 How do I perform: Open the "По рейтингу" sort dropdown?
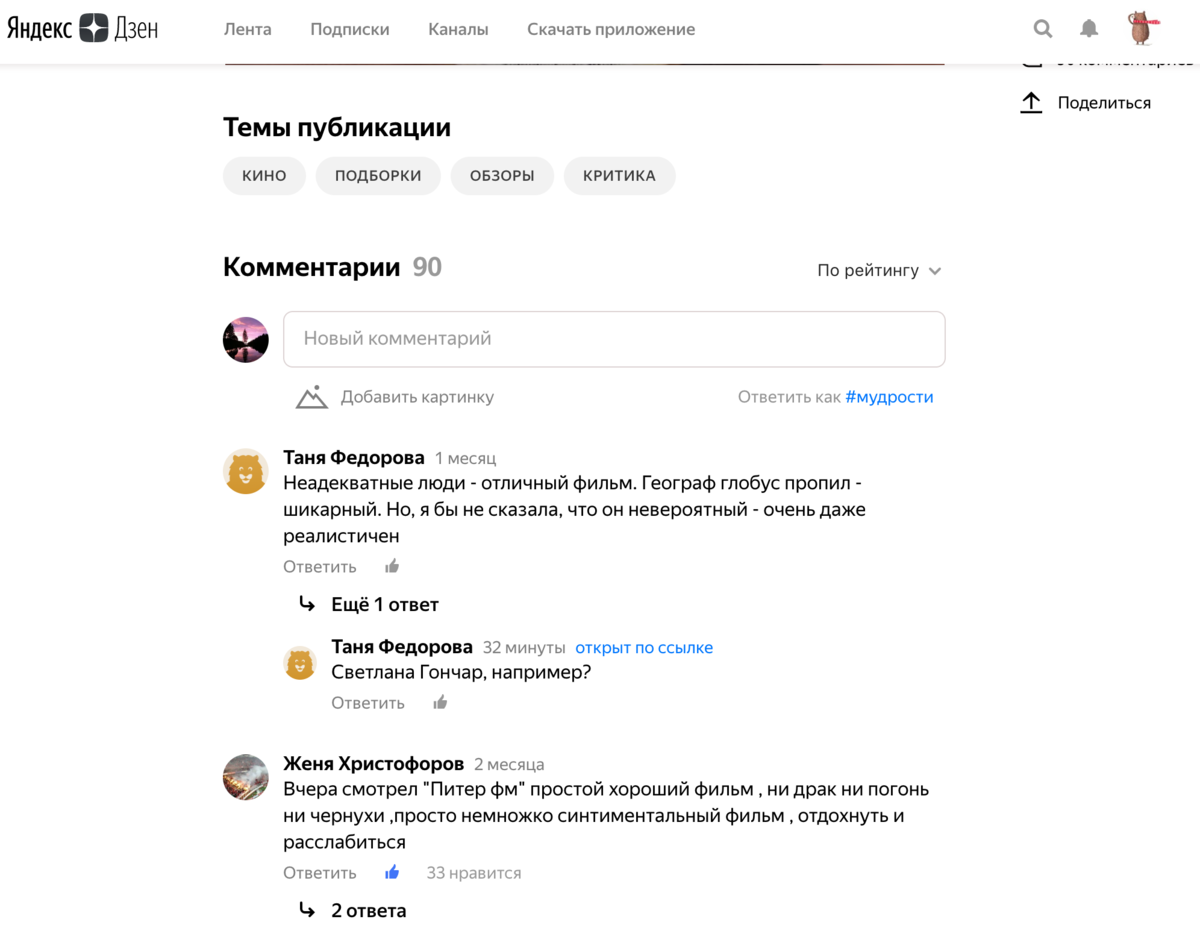point(879,271)
